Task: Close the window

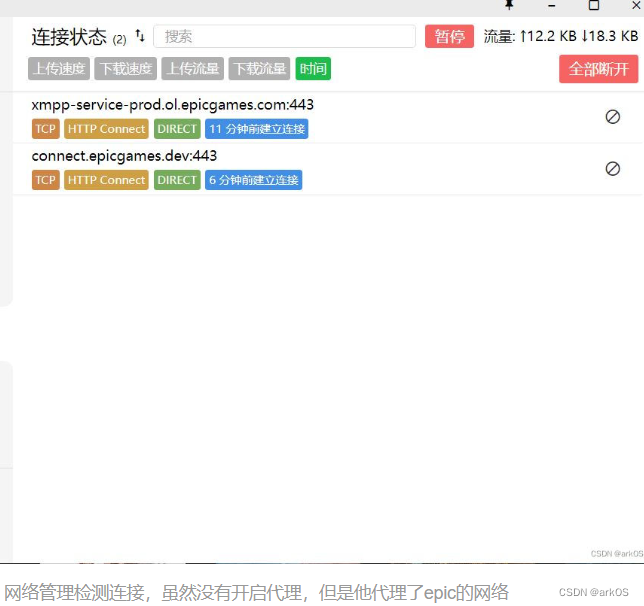Action: [x=636, y=5]
